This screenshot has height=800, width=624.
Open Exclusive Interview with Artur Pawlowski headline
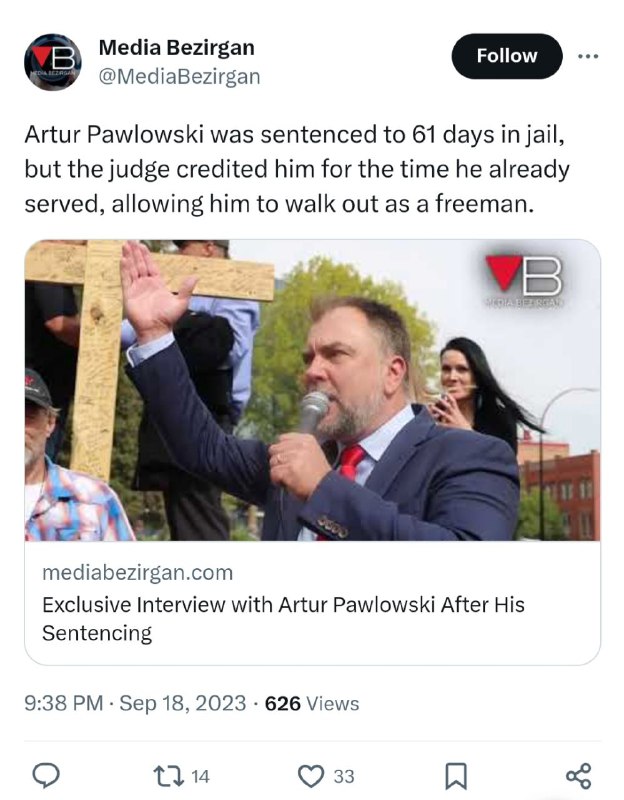click(283, 618)
